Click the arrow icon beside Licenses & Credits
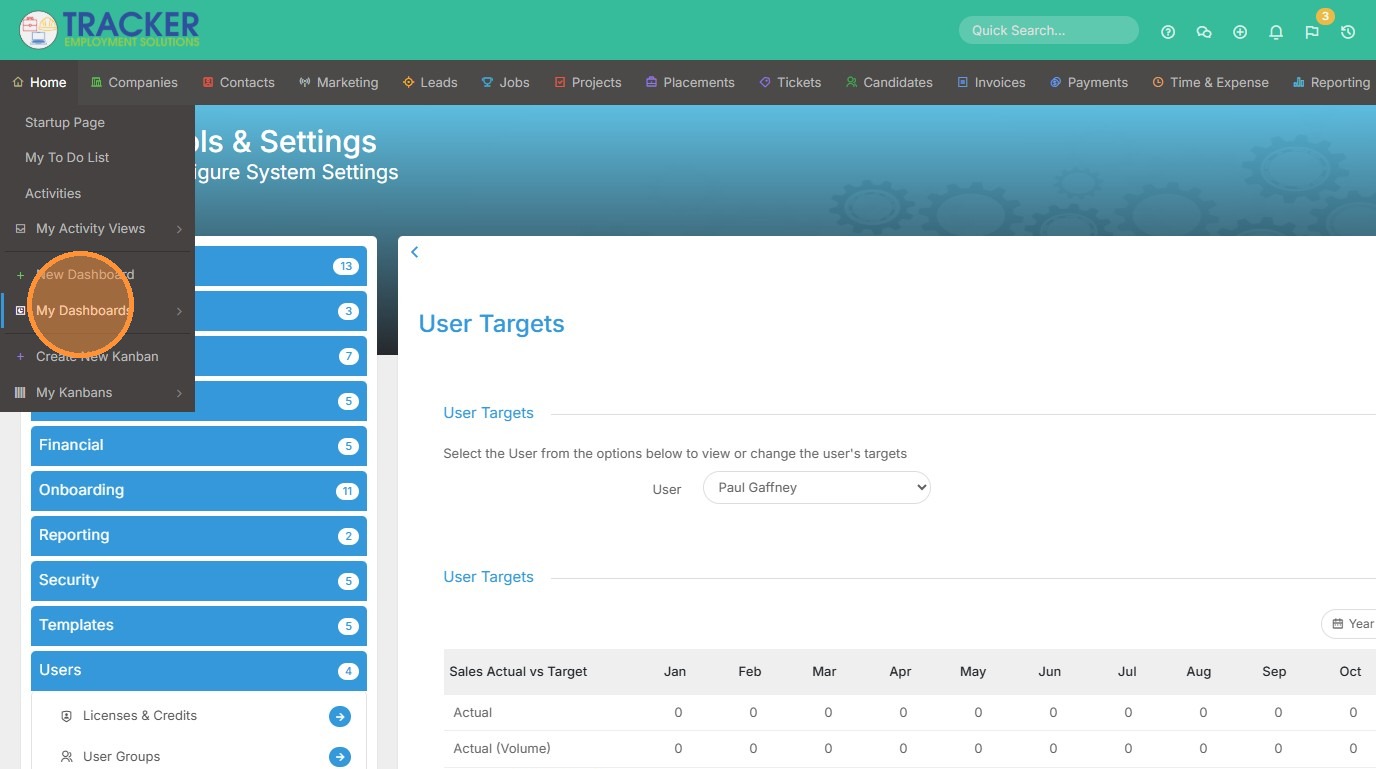The image size is (1376, 769). click(x=340, y=716)
